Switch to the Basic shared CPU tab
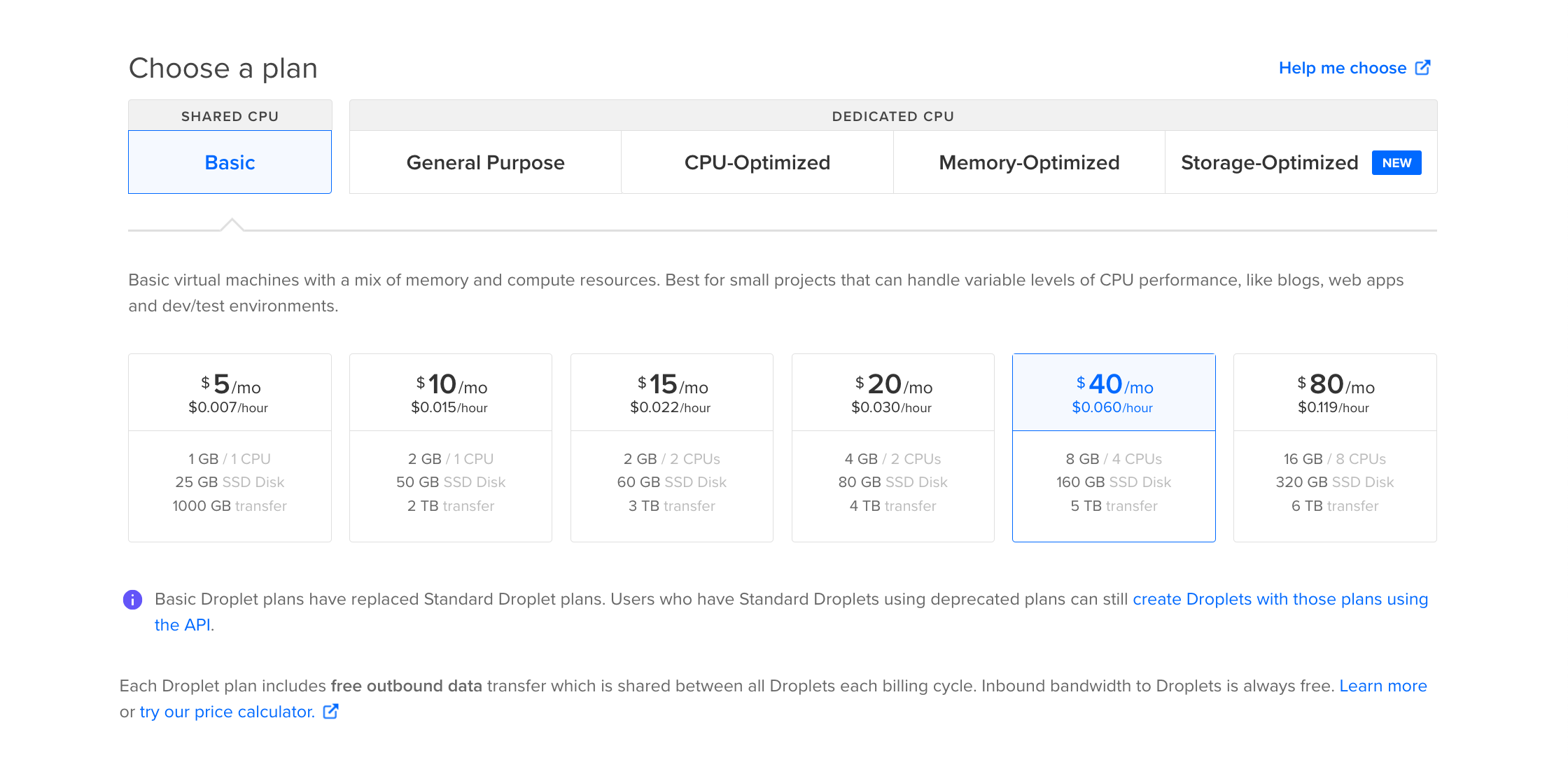This screenshot has width=1568, height=760. (x=230, y=162)
